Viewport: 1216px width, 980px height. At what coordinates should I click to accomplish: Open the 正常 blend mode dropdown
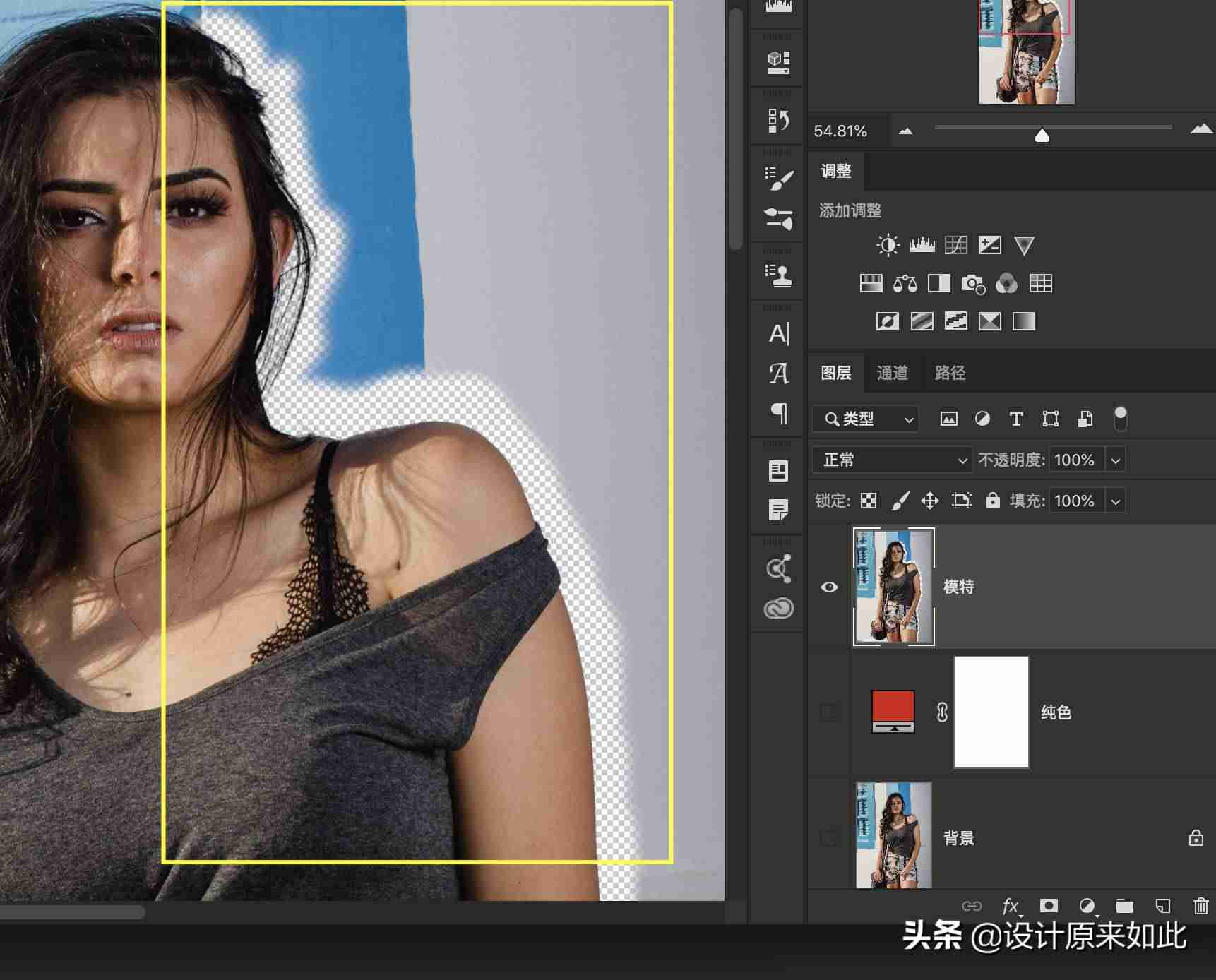tap(892, 460)
